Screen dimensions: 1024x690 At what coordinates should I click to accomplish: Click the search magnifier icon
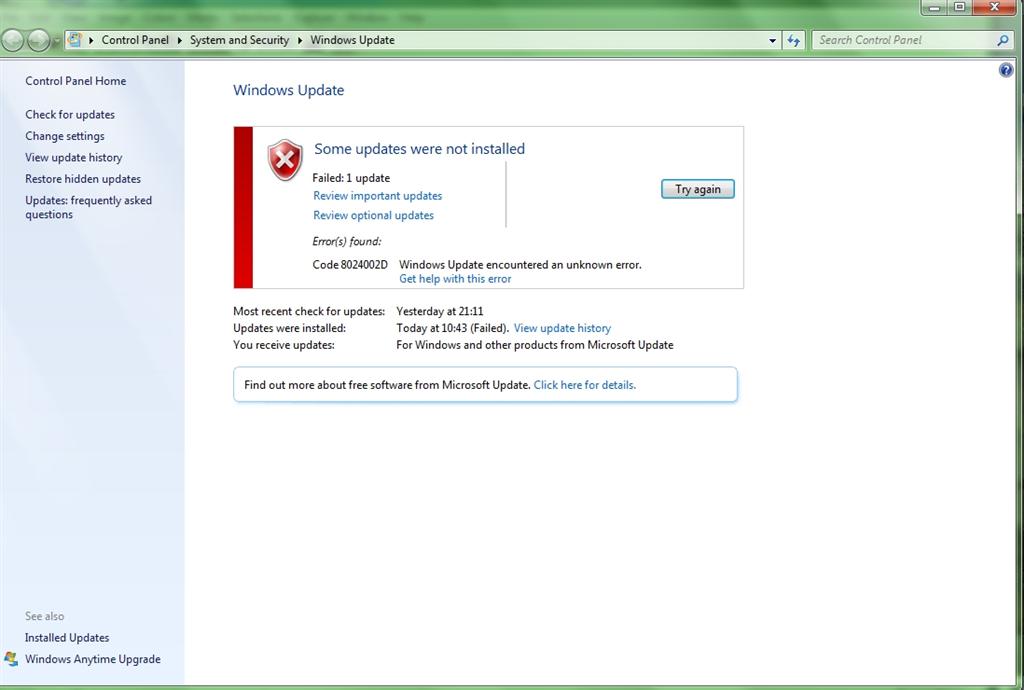click(x=1002, y=40)
